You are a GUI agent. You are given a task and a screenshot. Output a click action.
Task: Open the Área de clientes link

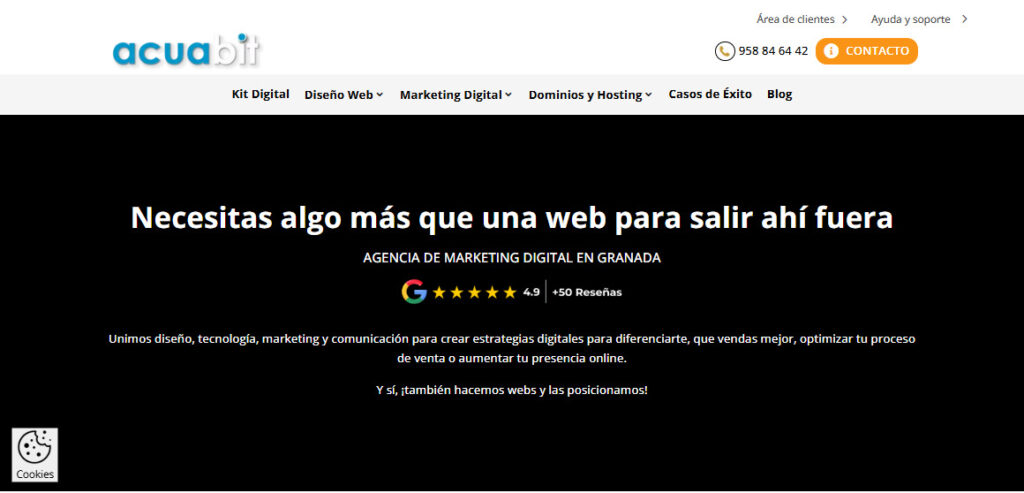[x=795, y=19]
